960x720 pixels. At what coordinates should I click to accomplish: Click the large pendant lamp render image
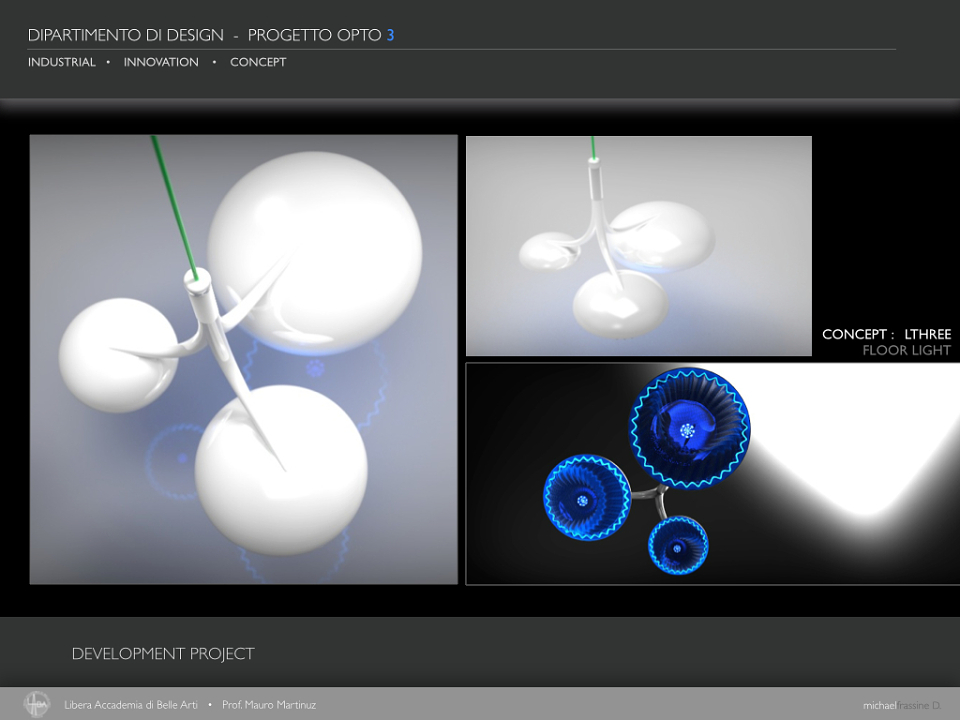click(x=244, y=359)
